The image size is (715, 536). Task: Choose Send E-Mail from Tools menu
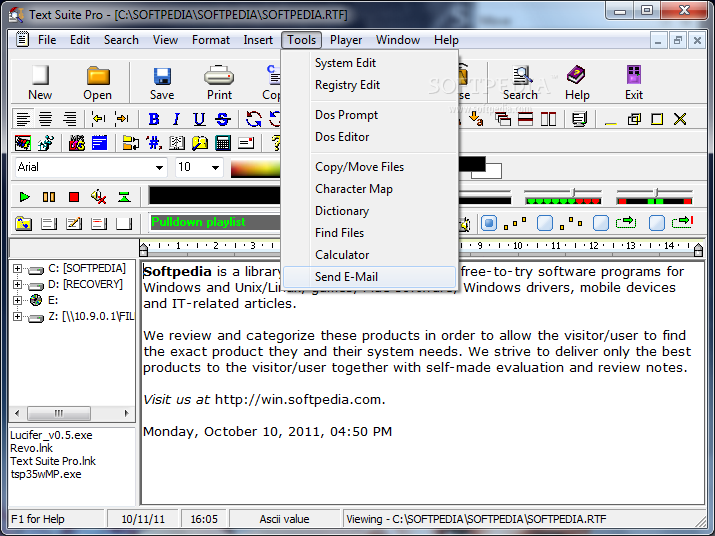click(369, 277)
